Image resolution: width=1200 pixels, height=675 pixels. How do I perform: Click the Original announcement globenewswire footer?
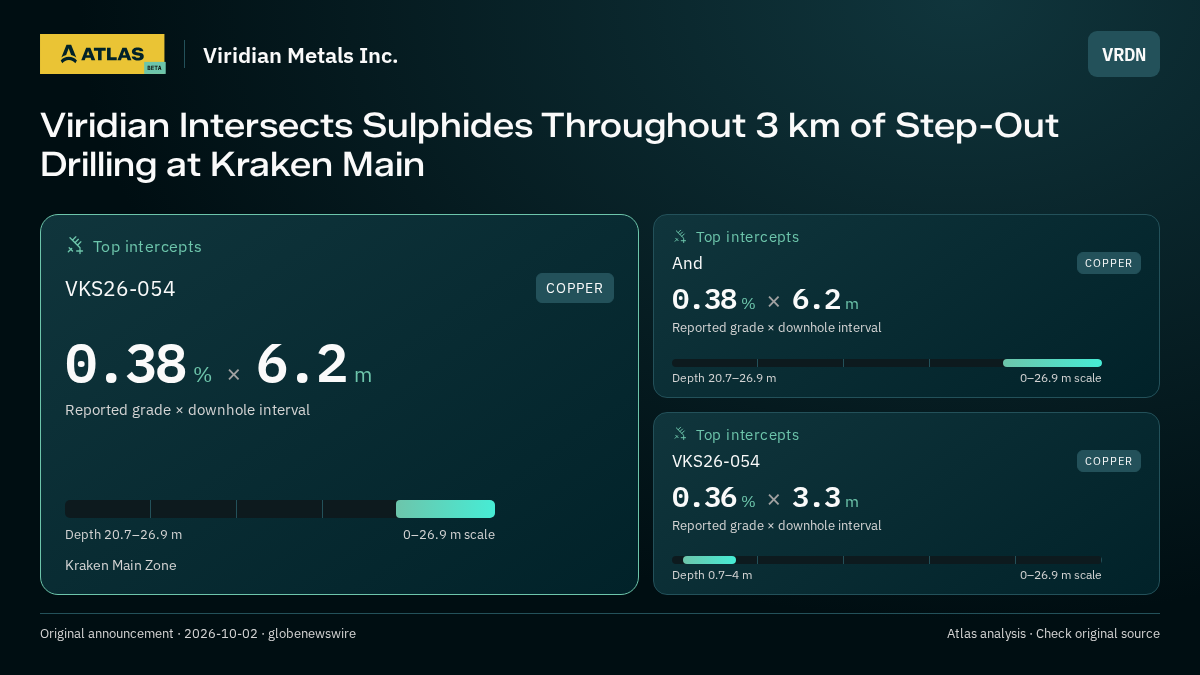coord(198,633)
